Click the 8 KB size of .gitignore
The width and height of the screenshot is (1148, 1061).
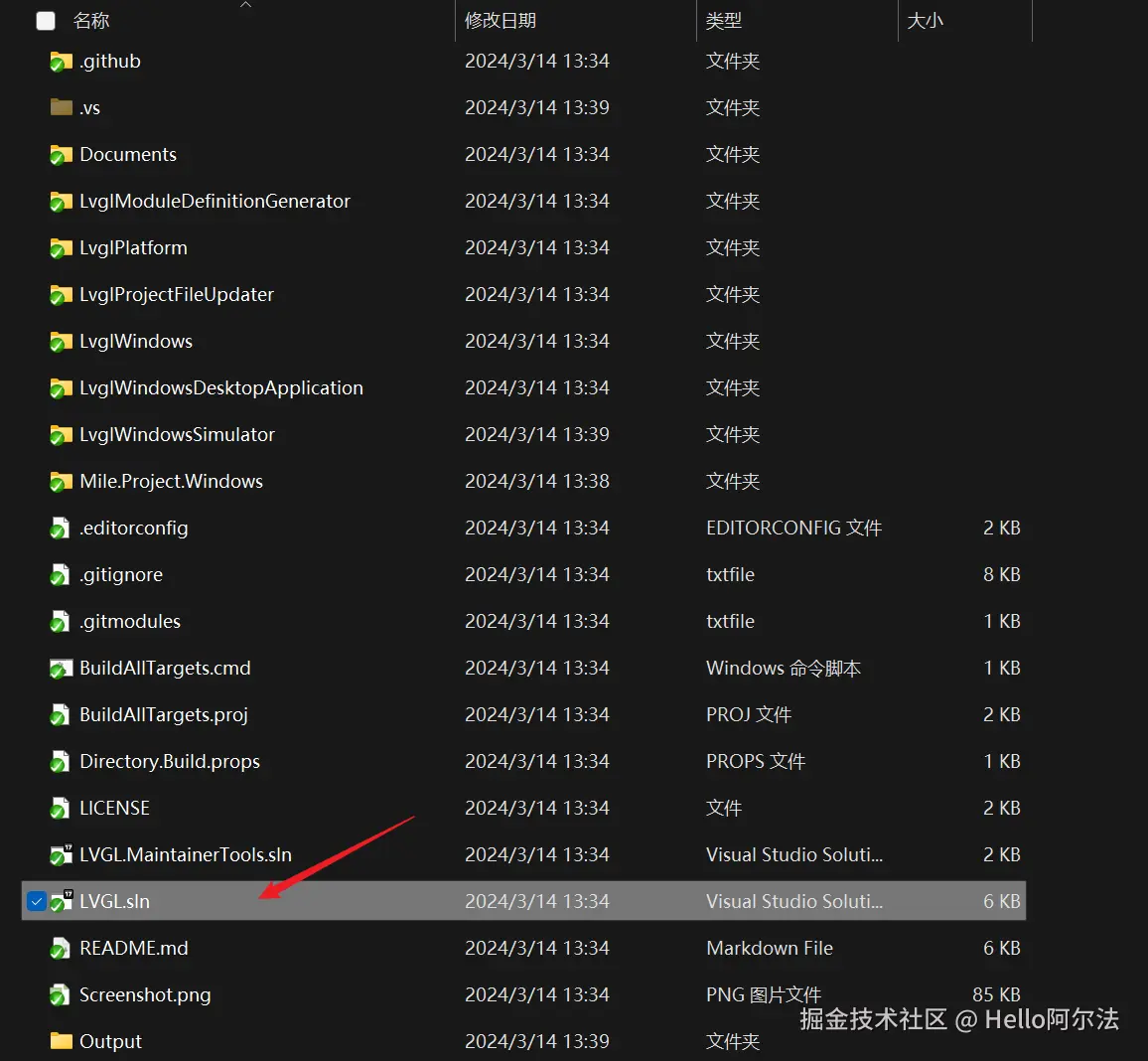(x=1002, y=575)
